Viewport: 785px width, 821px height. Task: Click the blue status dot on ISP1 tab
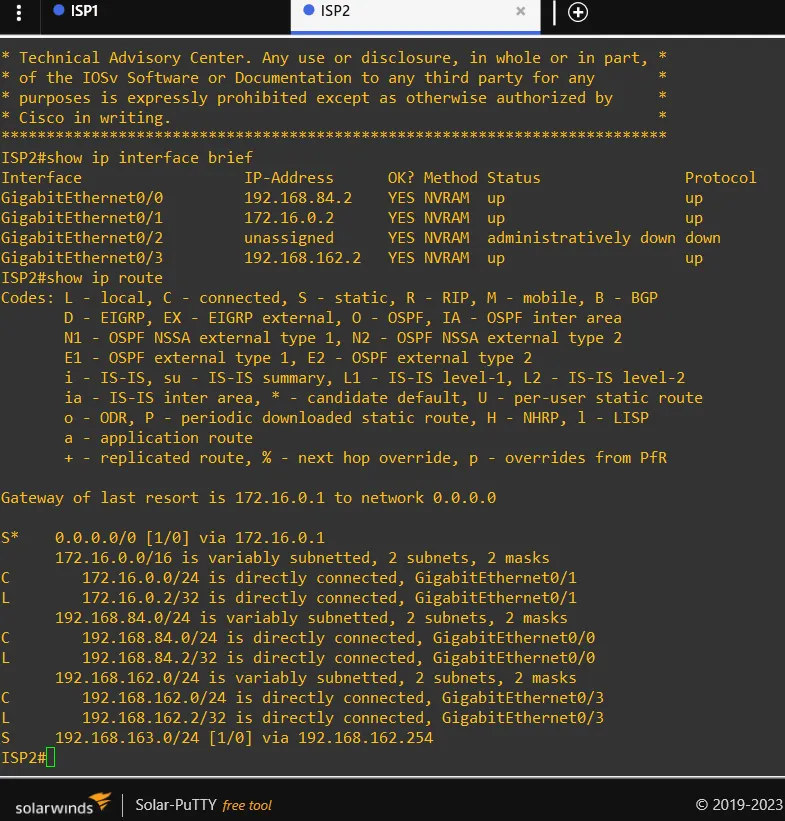pyautogui.click(x=59, y=10)
